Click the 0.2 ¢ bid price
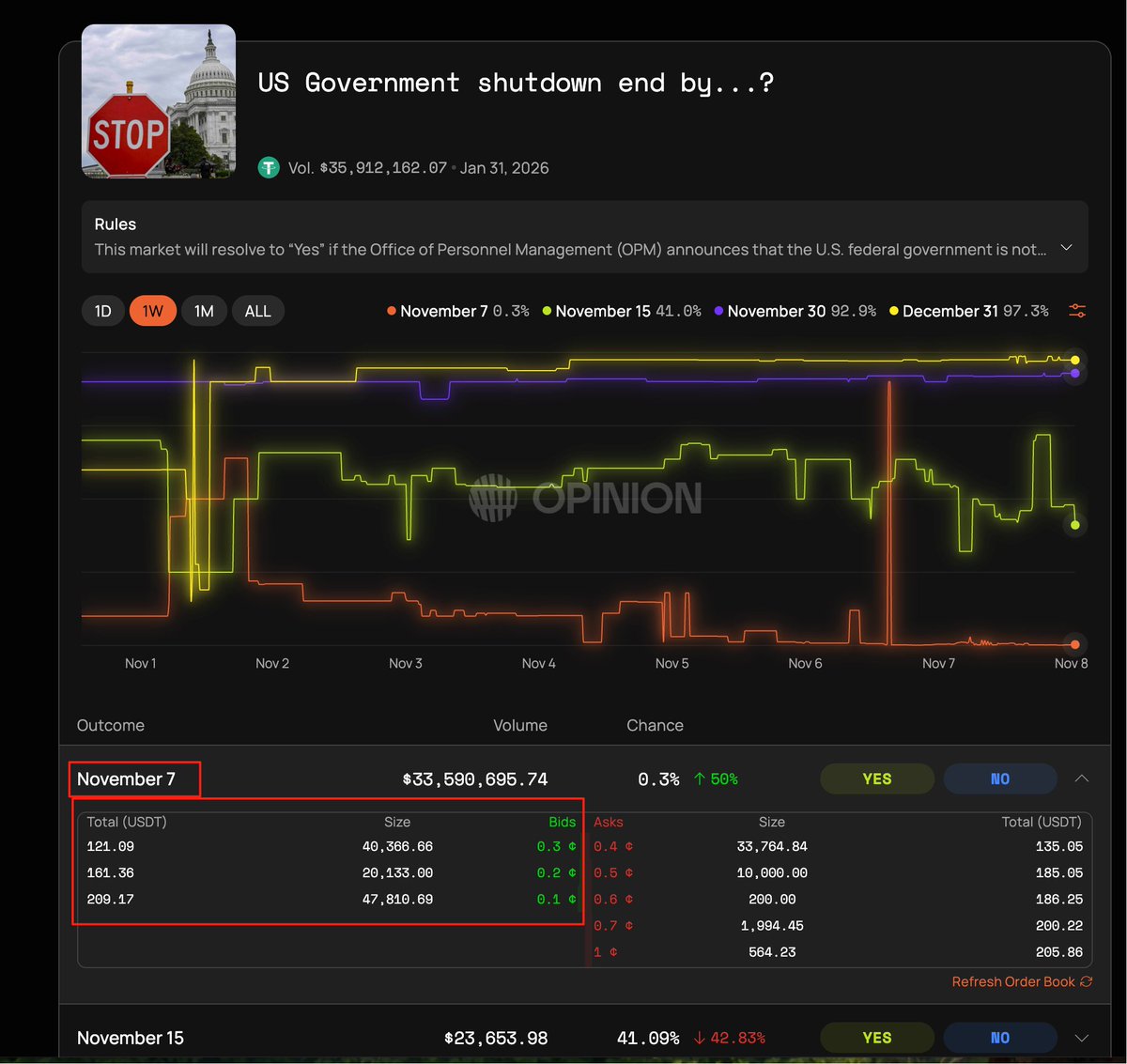Viewport: 1127px width, 1064px height. (x=557, y=872)
